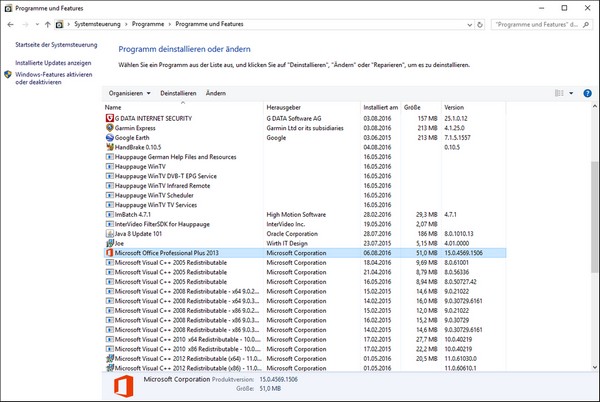Click the control panel icon in the address bar
600x402 pixels.
point(59,24)
